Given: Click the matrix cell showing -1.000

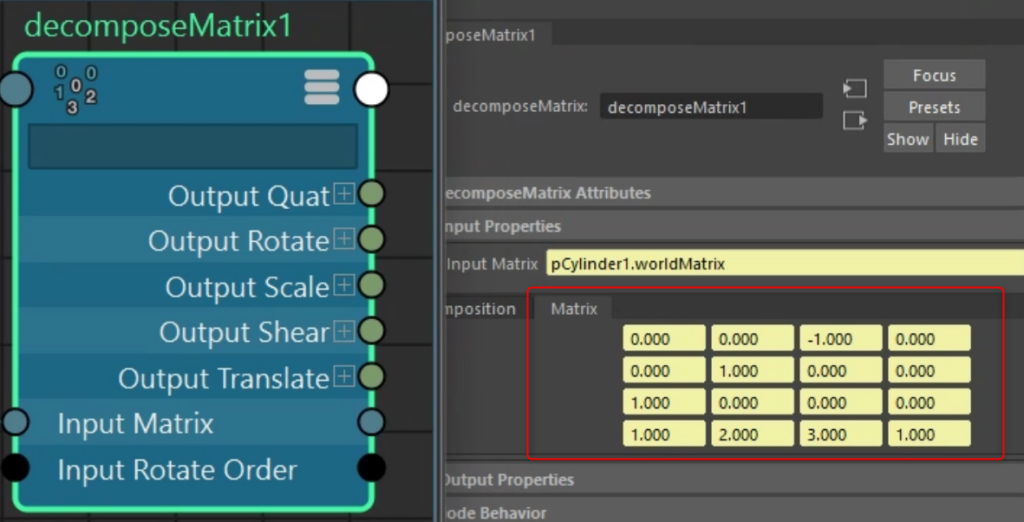Looking at the screenshot, I should click(841, 339).
